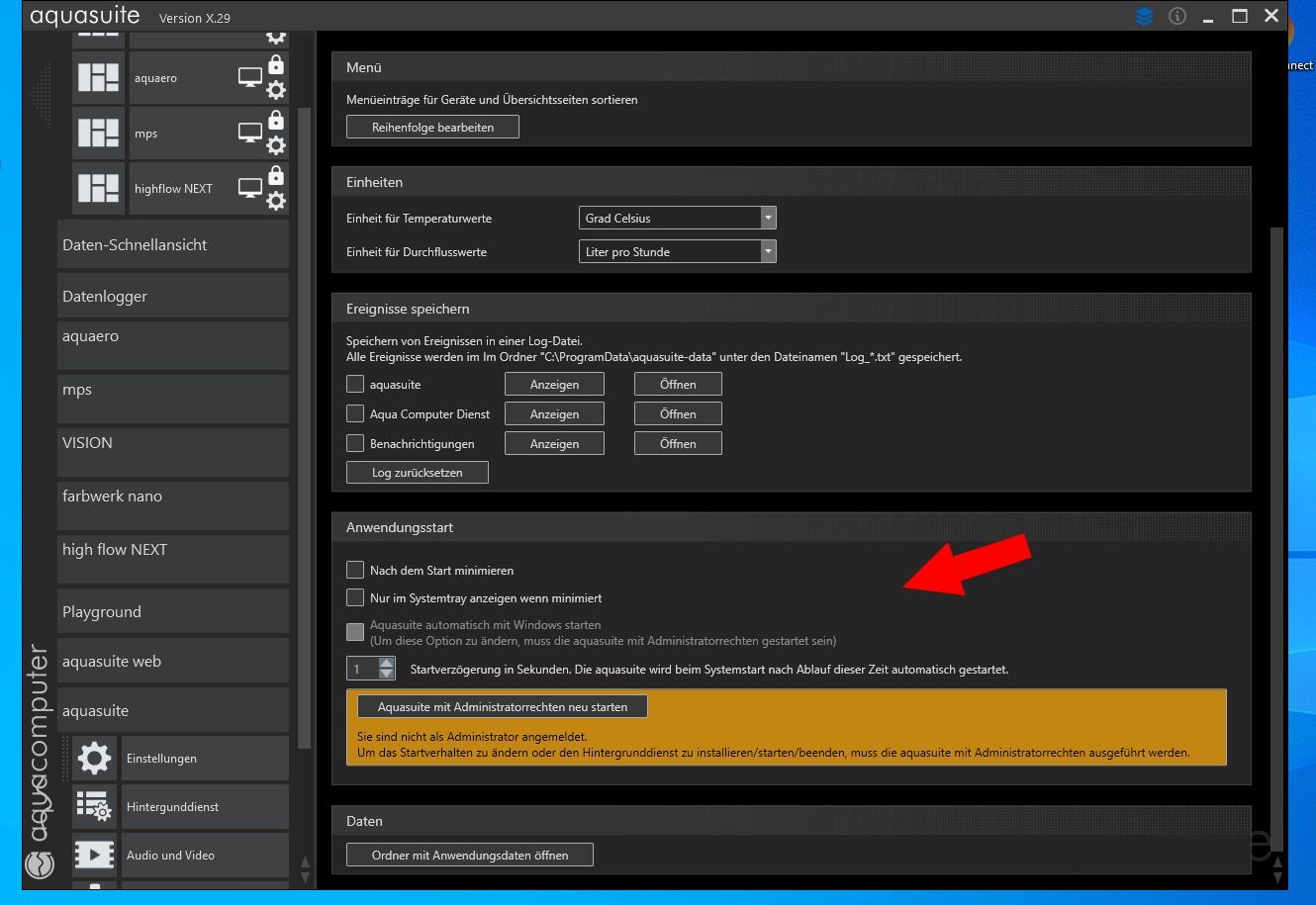This screenshot has height=905, width=1316.
Task: Restart Aquasuite mit Administratorrechten
Action: (503, 706)
